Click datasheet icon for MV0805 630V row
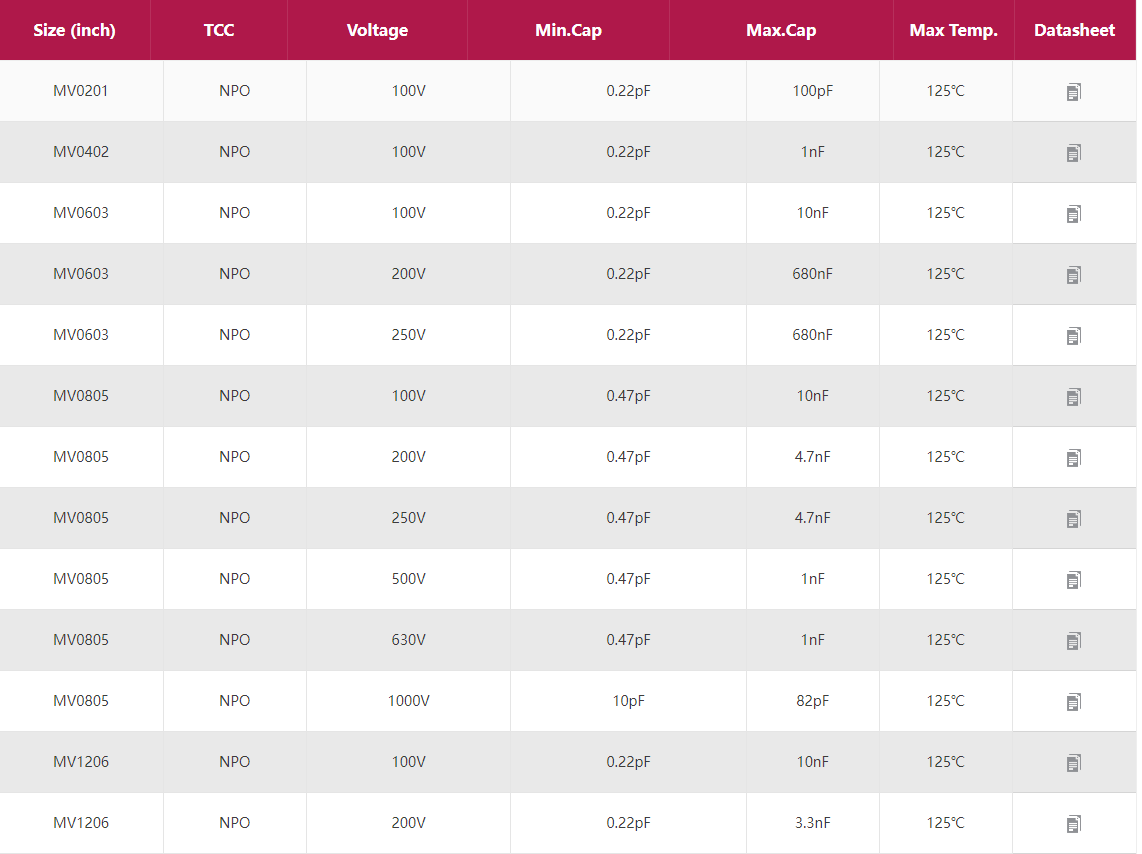 coord(1073,641)
